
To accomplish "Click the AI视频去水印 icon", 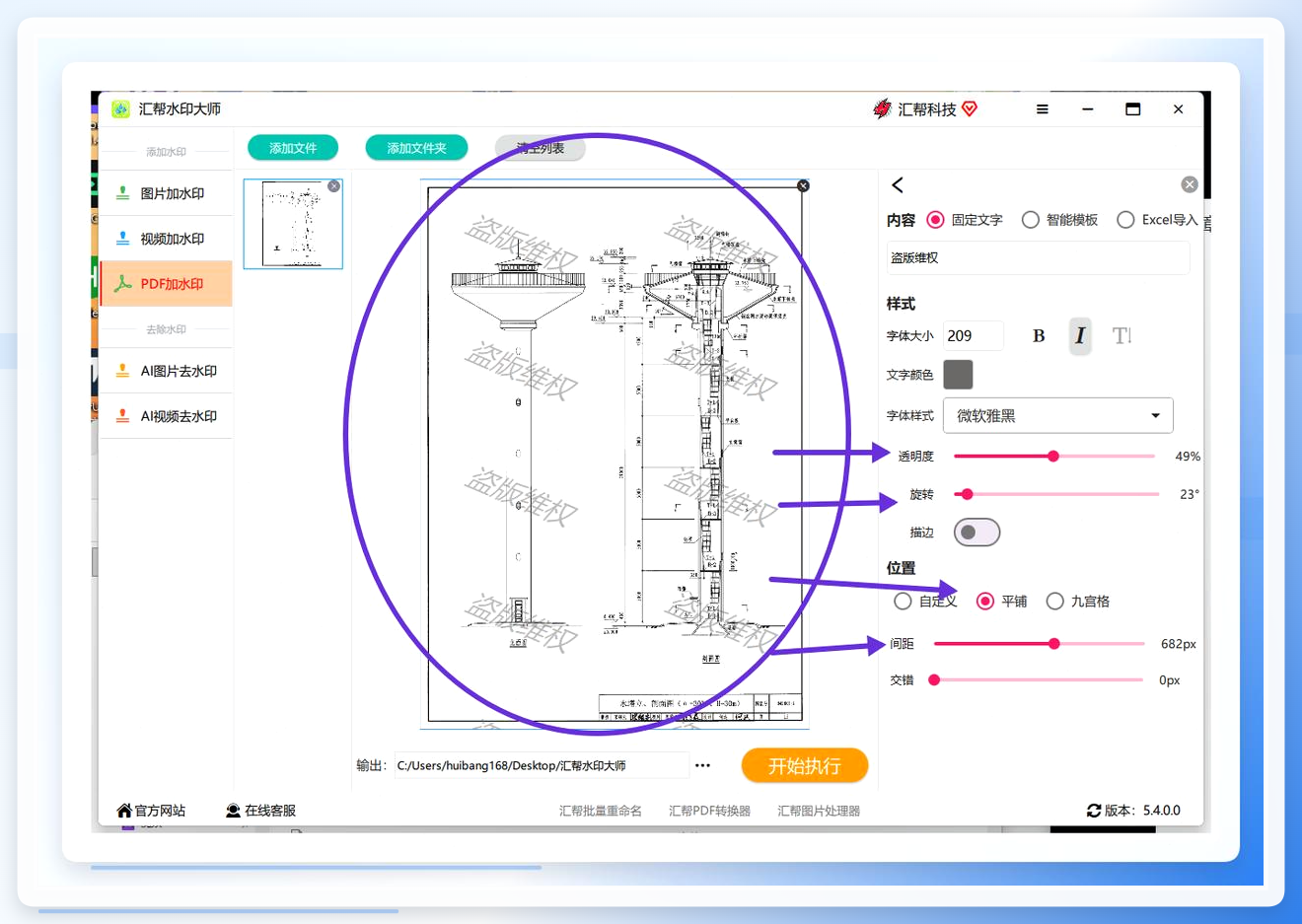I will (122, 416).
